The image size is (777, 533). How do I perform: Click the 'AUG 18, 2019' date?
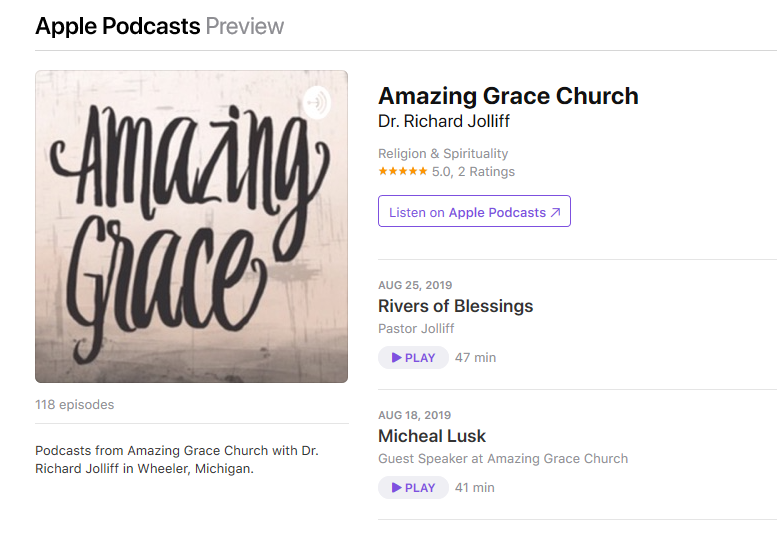tap(415, 416)
